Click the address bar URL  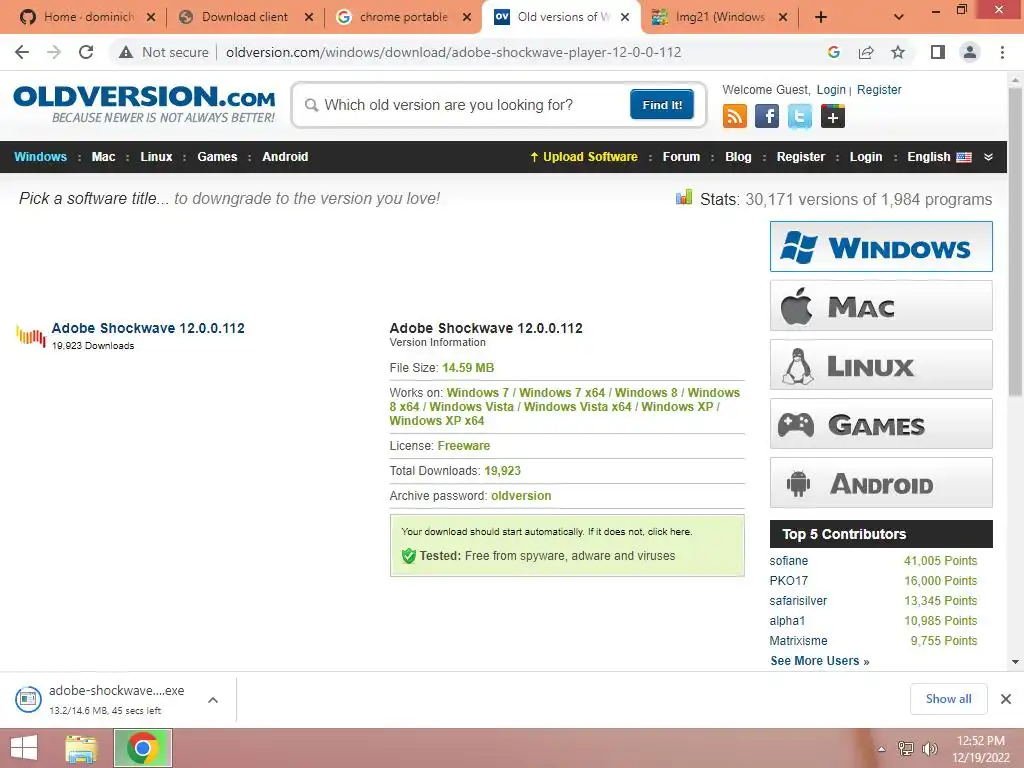453,52
